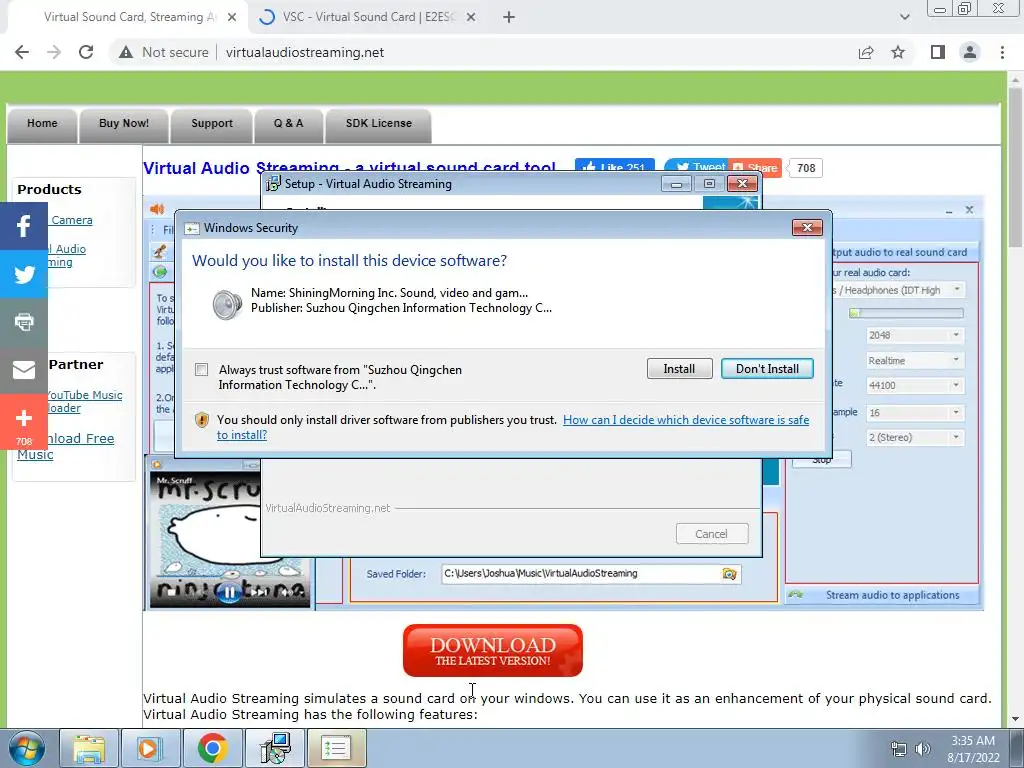Open the list-window taskbar item
This screenshot has height=768, width=1024.
(336, 748)
